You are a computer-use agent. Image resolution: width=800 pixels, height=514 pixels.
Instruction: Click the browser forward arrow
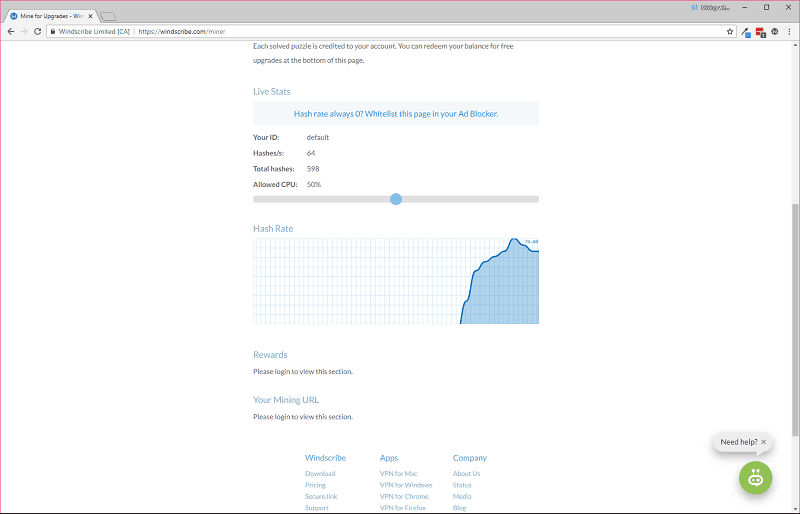point(24,31)
